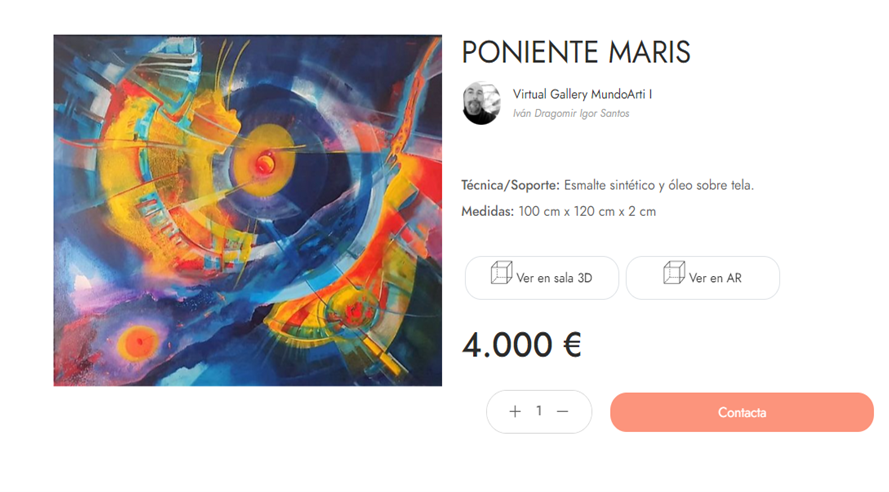Decrease quantity with the minus icon
This screenshot has height=492, width=889.
click(x=562, y=412)
